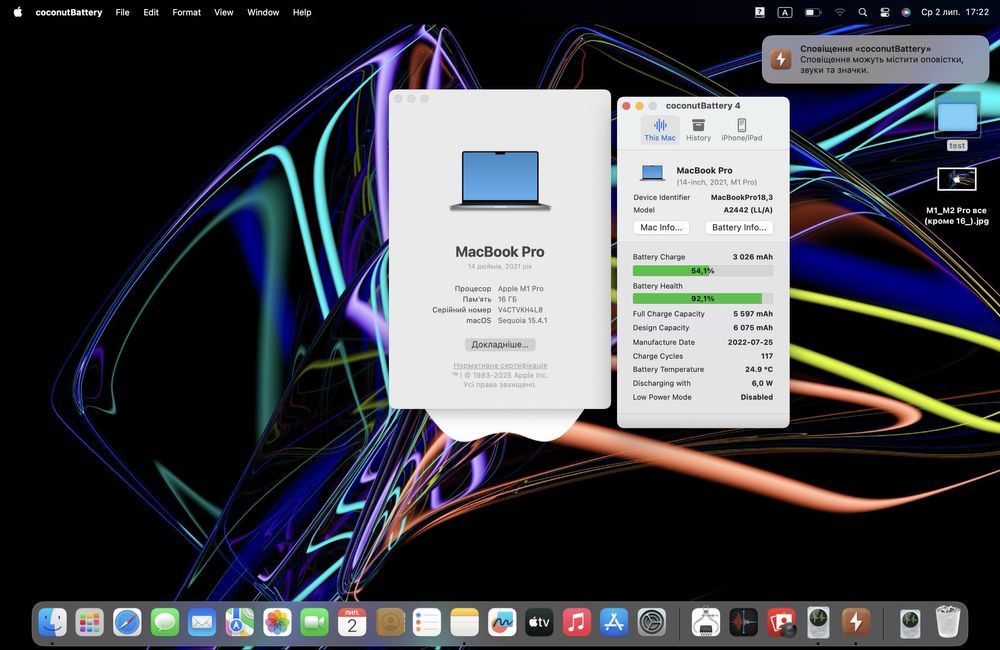The image size is (1000, 650).
Task: Open Apple TV from the Dock
Action: [539, 622]
